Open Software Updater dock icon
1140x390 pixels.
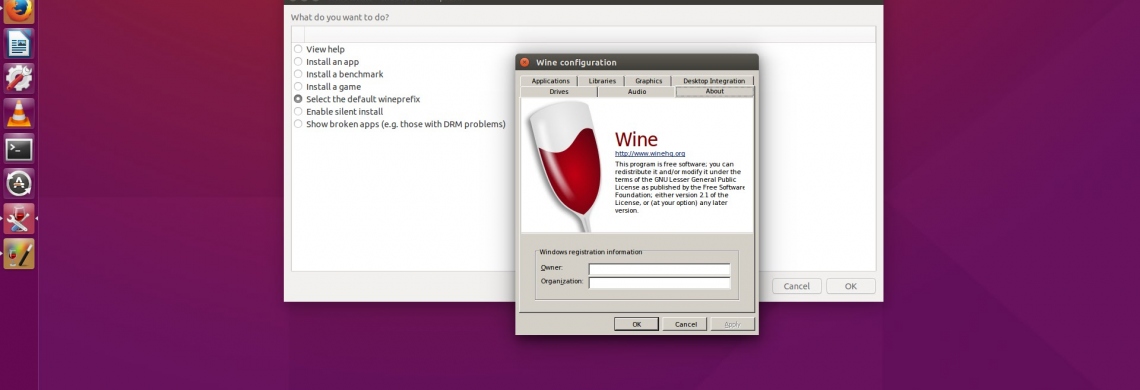point(19,183)
